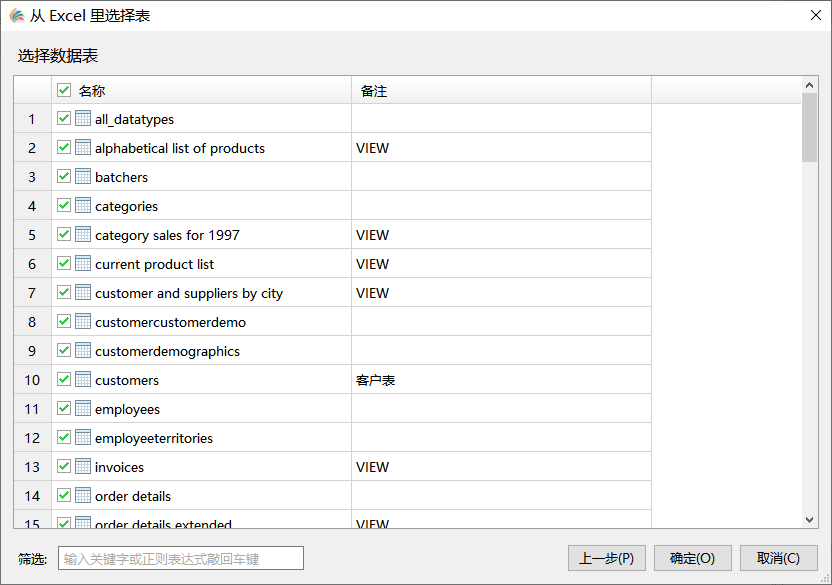Click the order details table icon
The image size is (832, 585).
tap(83, 496)
